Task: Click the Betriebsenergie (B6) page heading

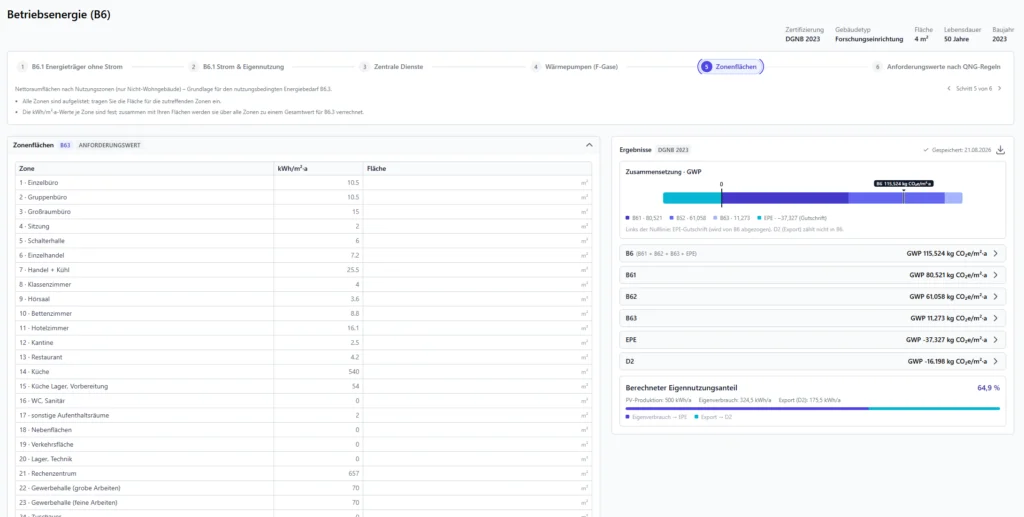Action: click(59, 15)
